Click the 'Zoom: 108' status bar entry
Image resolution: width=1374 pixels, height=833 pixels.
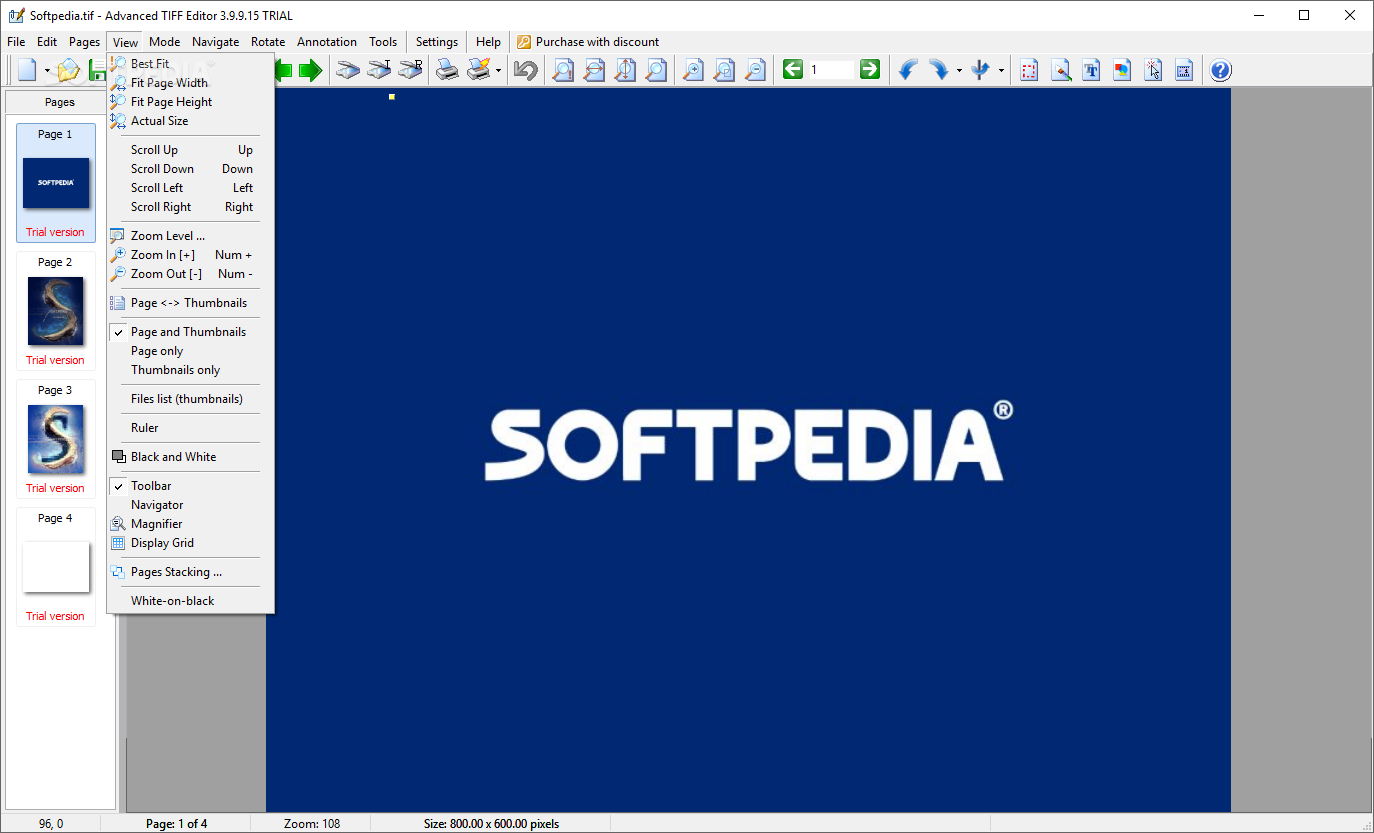[312, 824]
